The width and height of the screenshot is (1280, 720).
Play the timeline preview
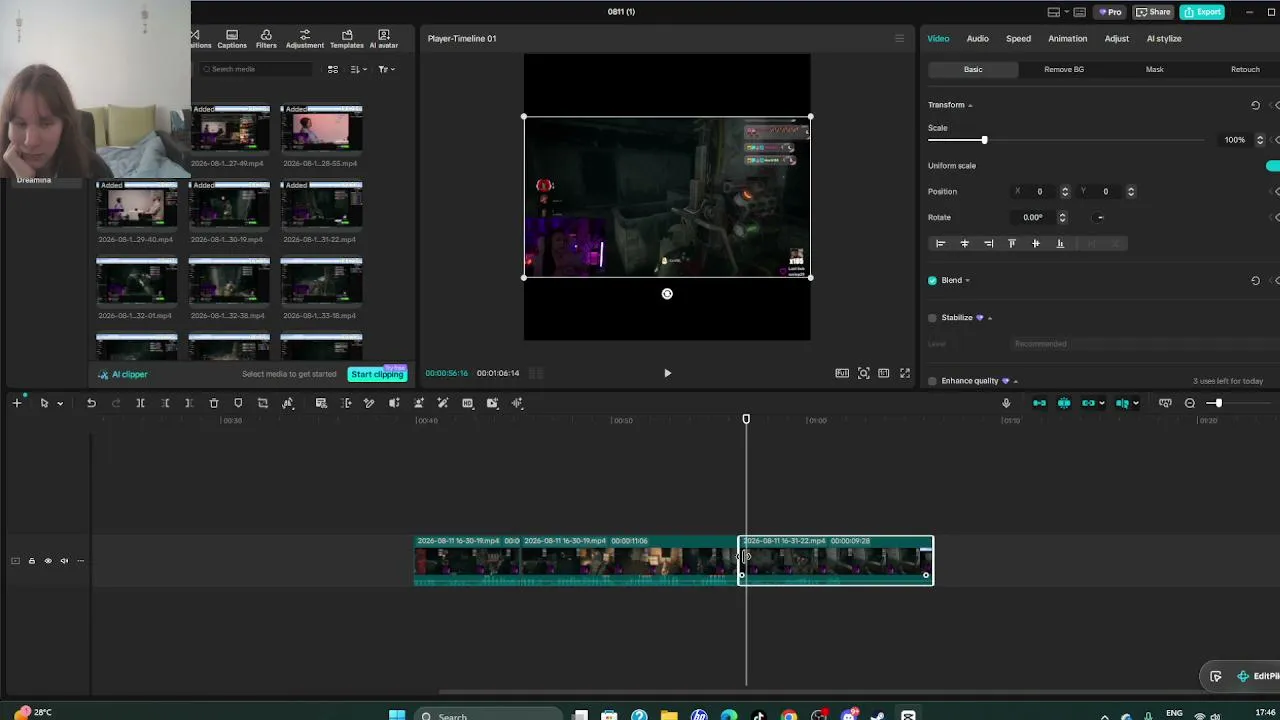(x=667, y=373)
